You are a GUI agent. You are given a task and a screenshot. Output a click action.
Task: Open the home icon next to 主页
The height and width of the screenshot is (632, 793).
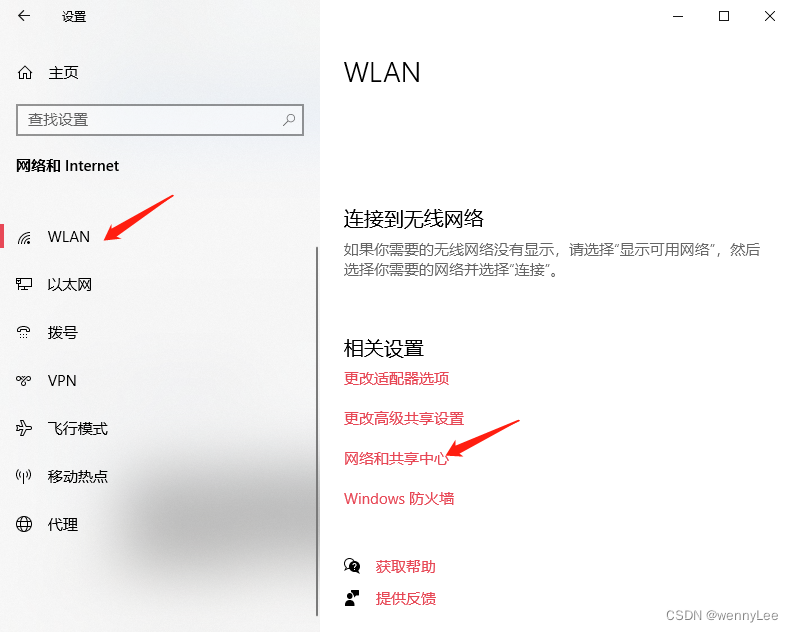25,73
